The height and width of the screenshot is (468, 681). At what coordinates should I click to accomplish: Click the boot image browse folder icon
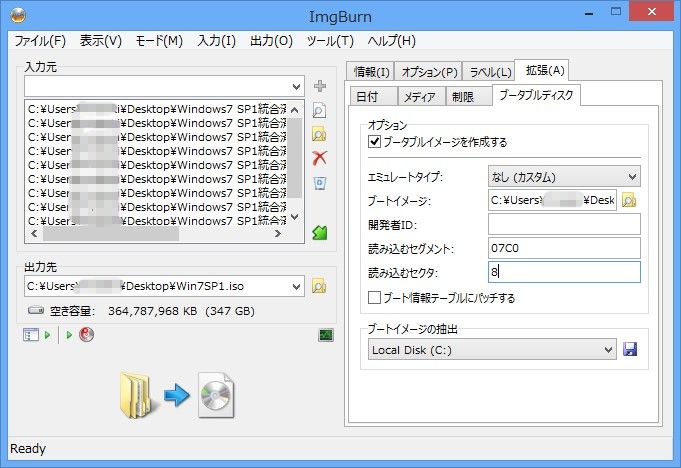point(629,200)
